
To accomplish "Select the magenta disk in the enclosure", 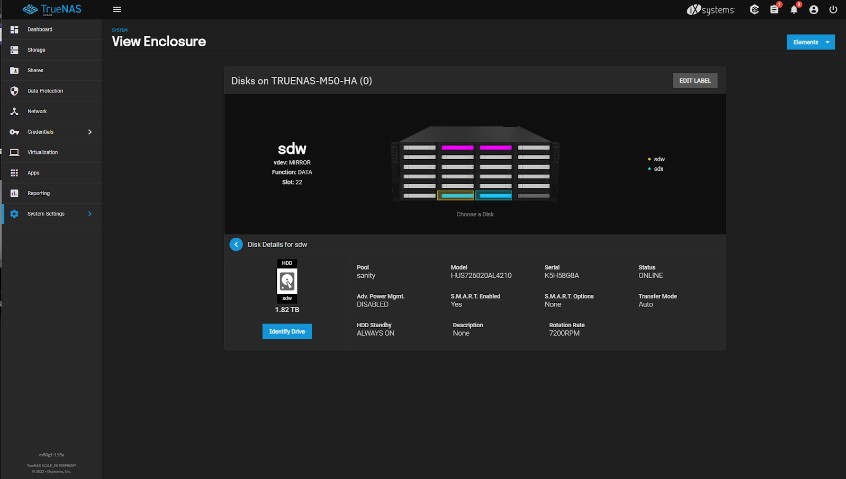I will (456, 147).
